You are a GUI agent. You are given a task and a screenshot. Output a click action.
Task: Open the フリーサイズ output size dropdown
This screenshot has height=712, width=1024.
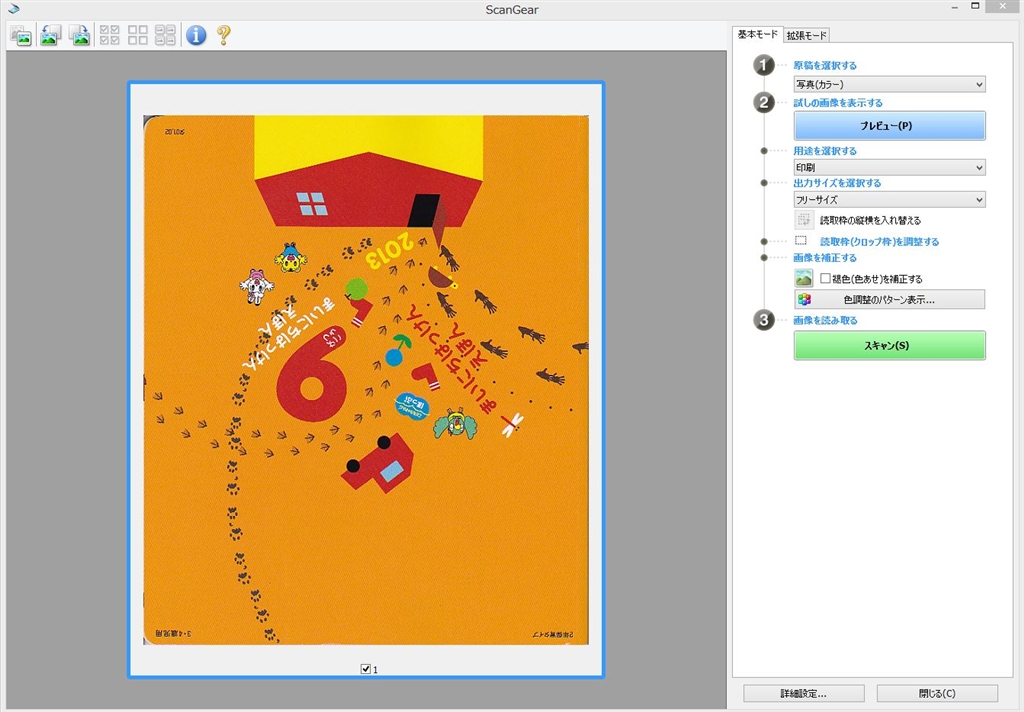tap(889, 199)
